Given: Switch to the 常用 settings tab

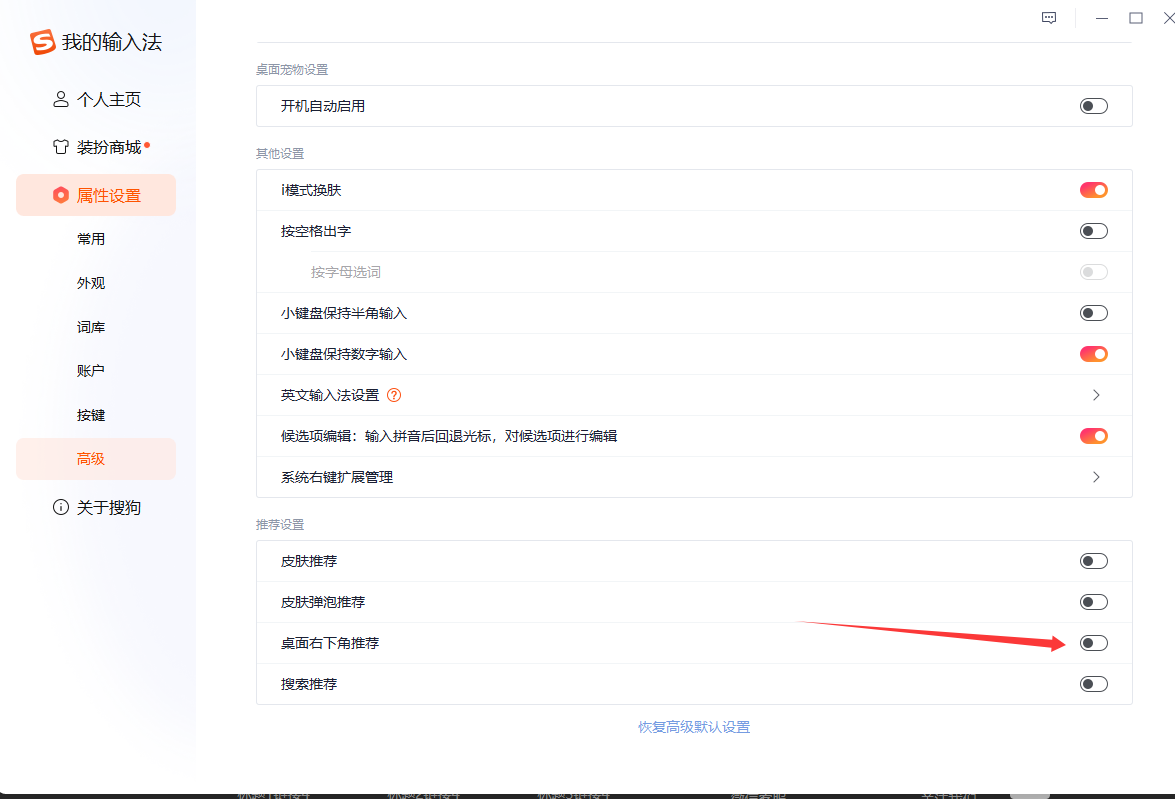Looking at the screenshot, I should point(91,239).
